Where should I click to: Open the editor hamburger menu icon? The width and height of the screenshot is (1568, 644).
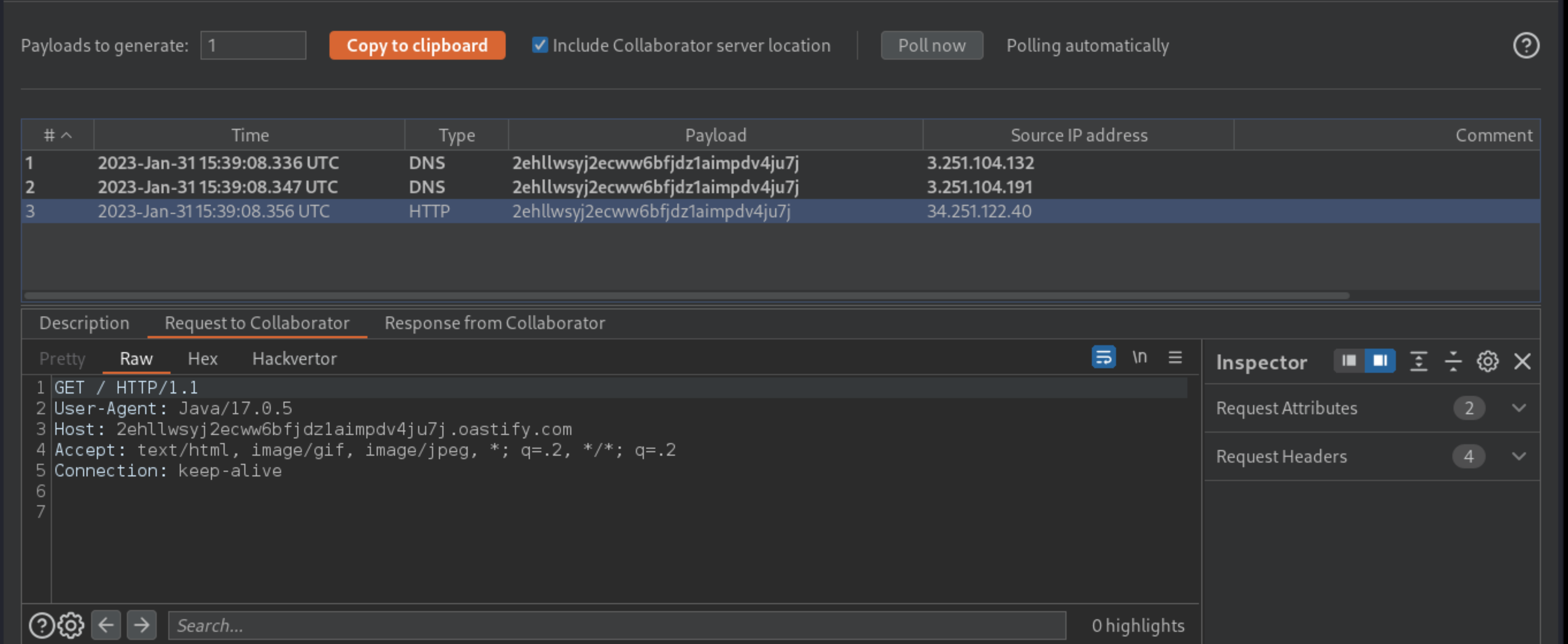click(1176, 357)
